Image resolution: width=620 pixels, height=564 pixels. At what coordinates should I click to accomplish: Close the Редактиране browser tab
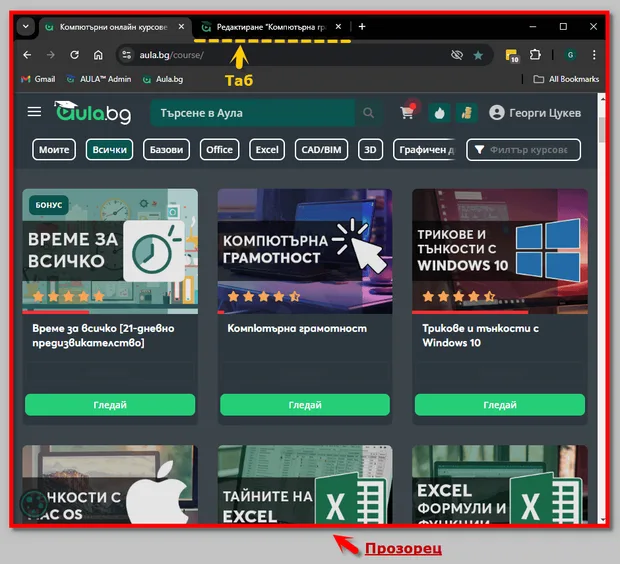click(x=338, y=26)
